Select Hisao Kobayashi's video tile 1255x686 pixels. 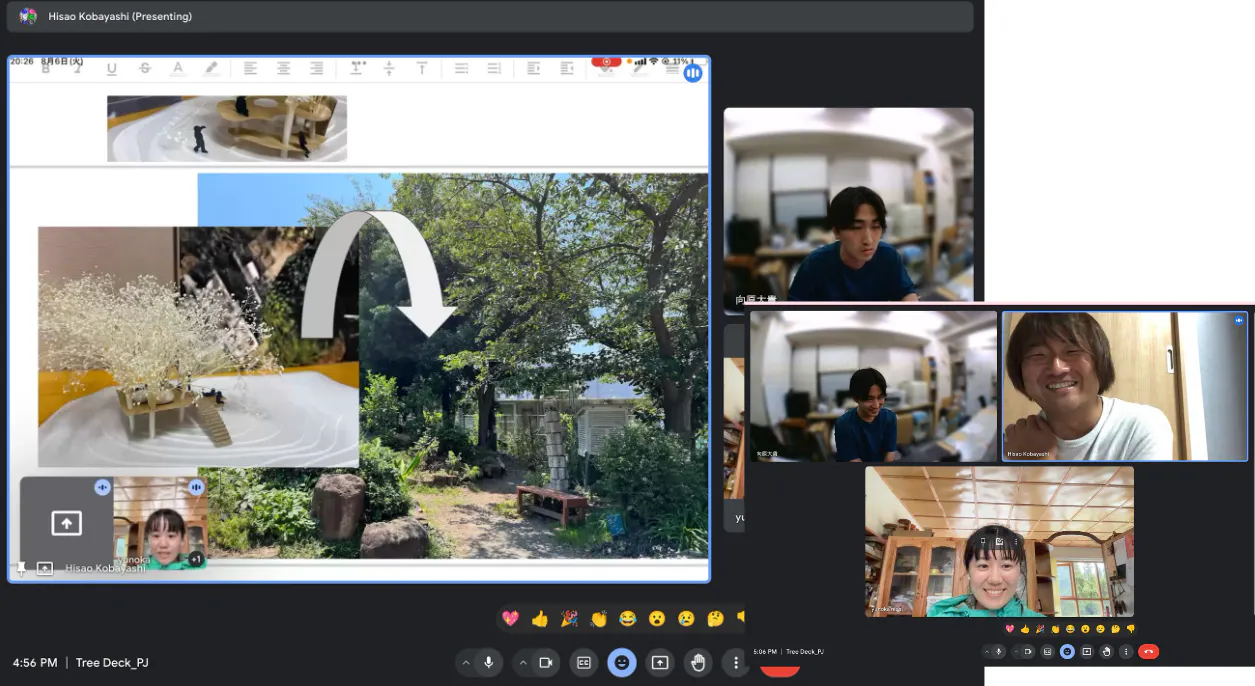(1124, 386)
